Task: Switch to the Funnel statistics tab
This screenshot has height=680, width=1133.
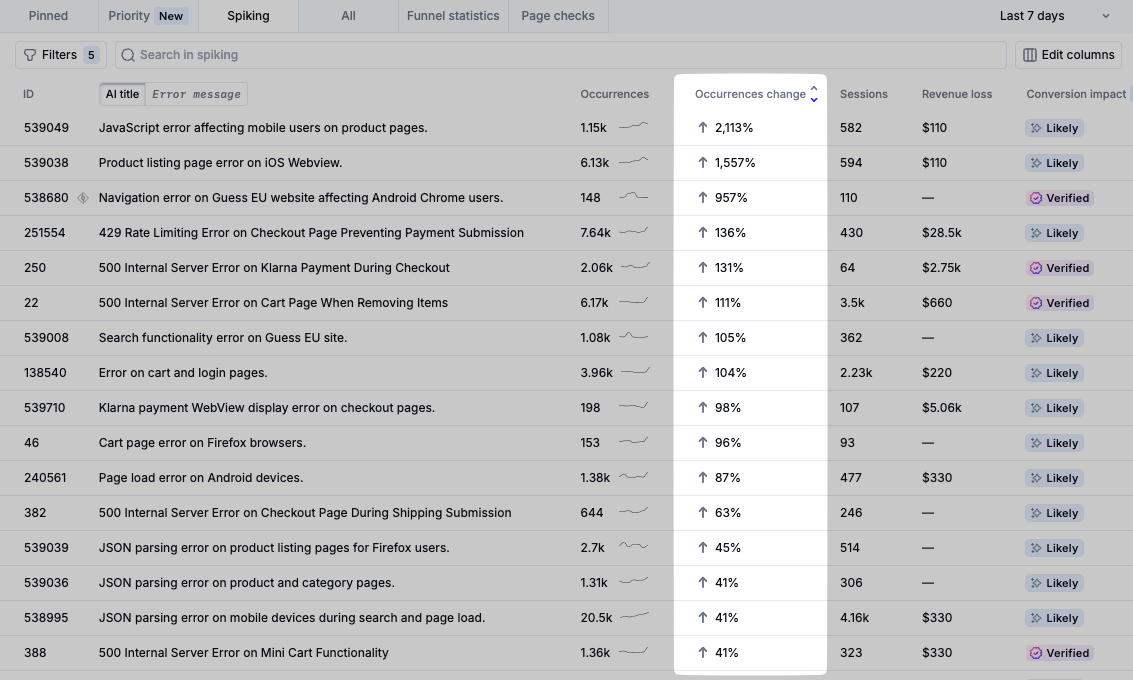Action: (453, 16)
